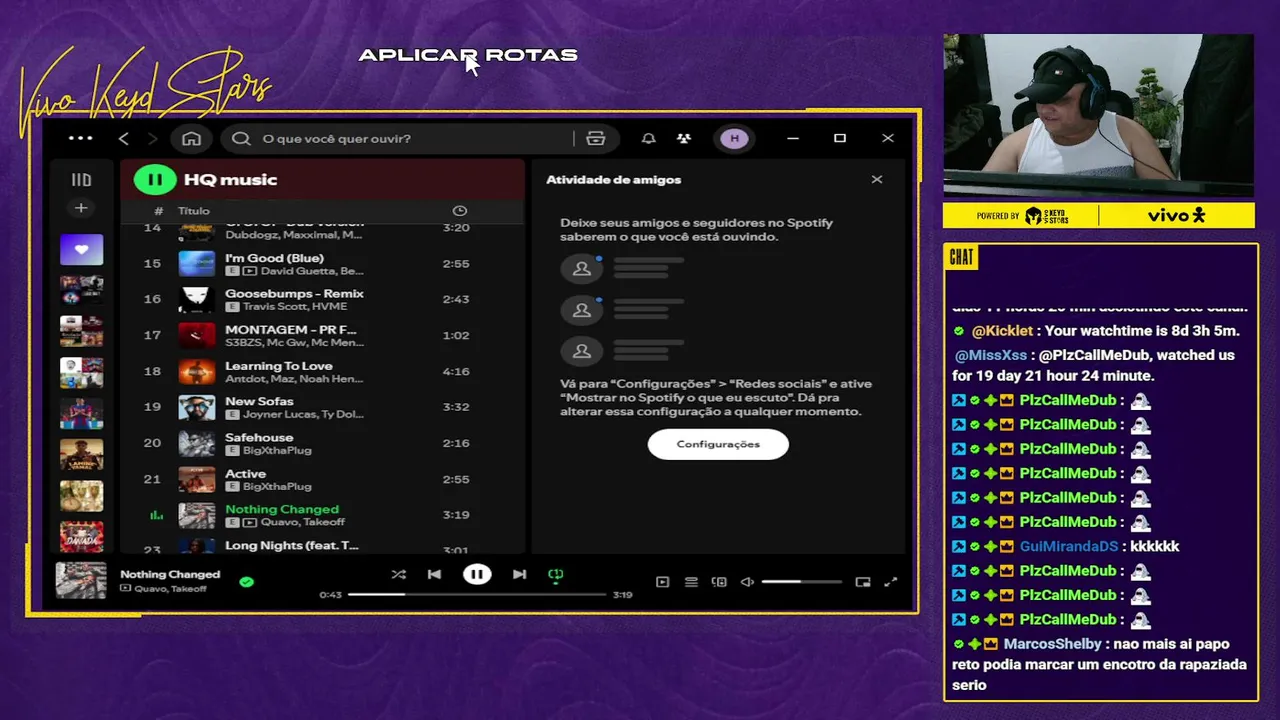Select track 'Goosebumps - Remix'
The width and height of the screenshot is (1280, 720).
tap(322, 299)
